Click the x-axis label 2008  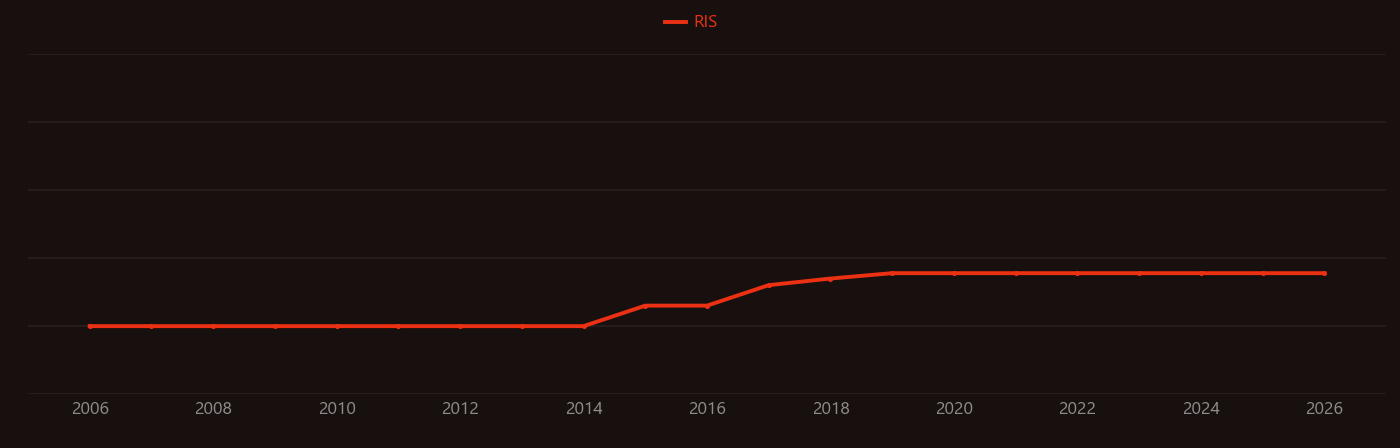point(213,409)
